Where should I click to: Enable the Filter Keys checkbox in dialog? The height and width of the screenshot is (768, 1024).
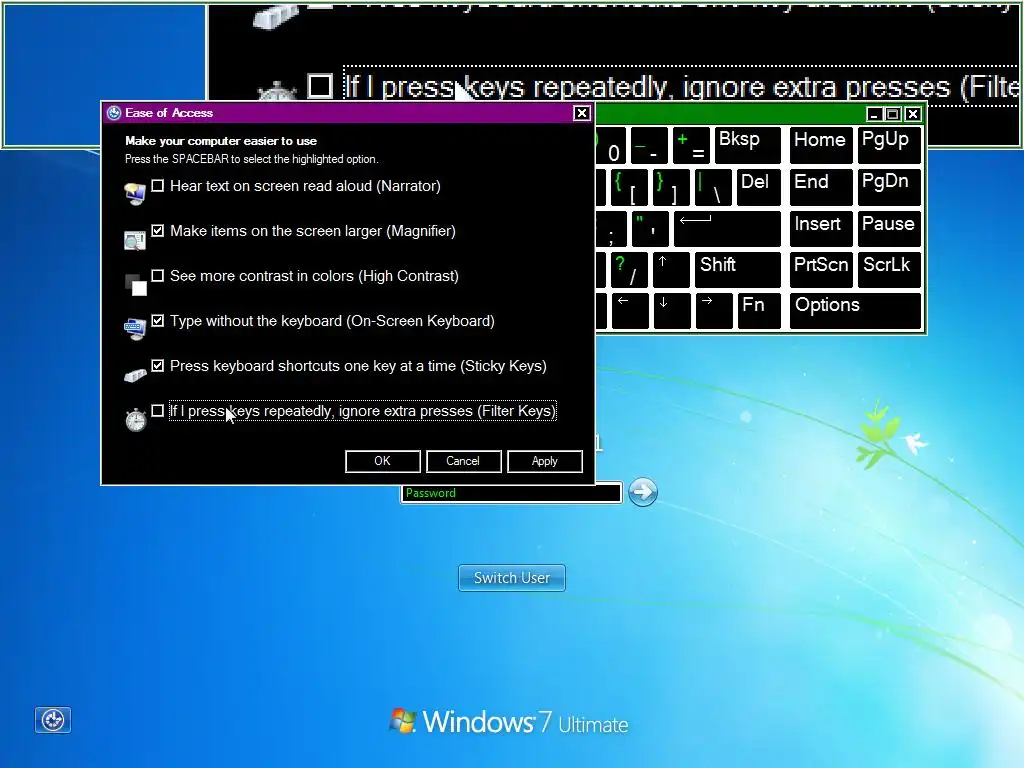click(x=157, y=411)
